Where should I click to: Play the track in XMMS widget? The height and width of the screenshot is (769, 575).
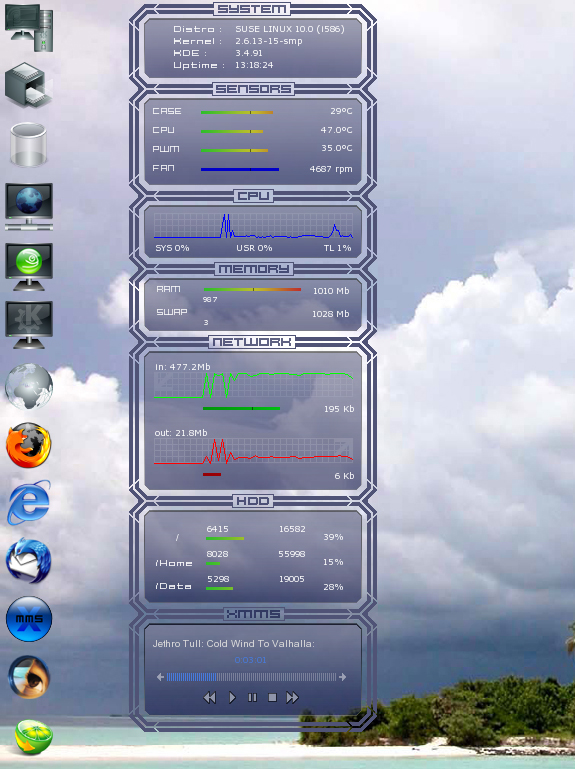[x=232, y=697]
